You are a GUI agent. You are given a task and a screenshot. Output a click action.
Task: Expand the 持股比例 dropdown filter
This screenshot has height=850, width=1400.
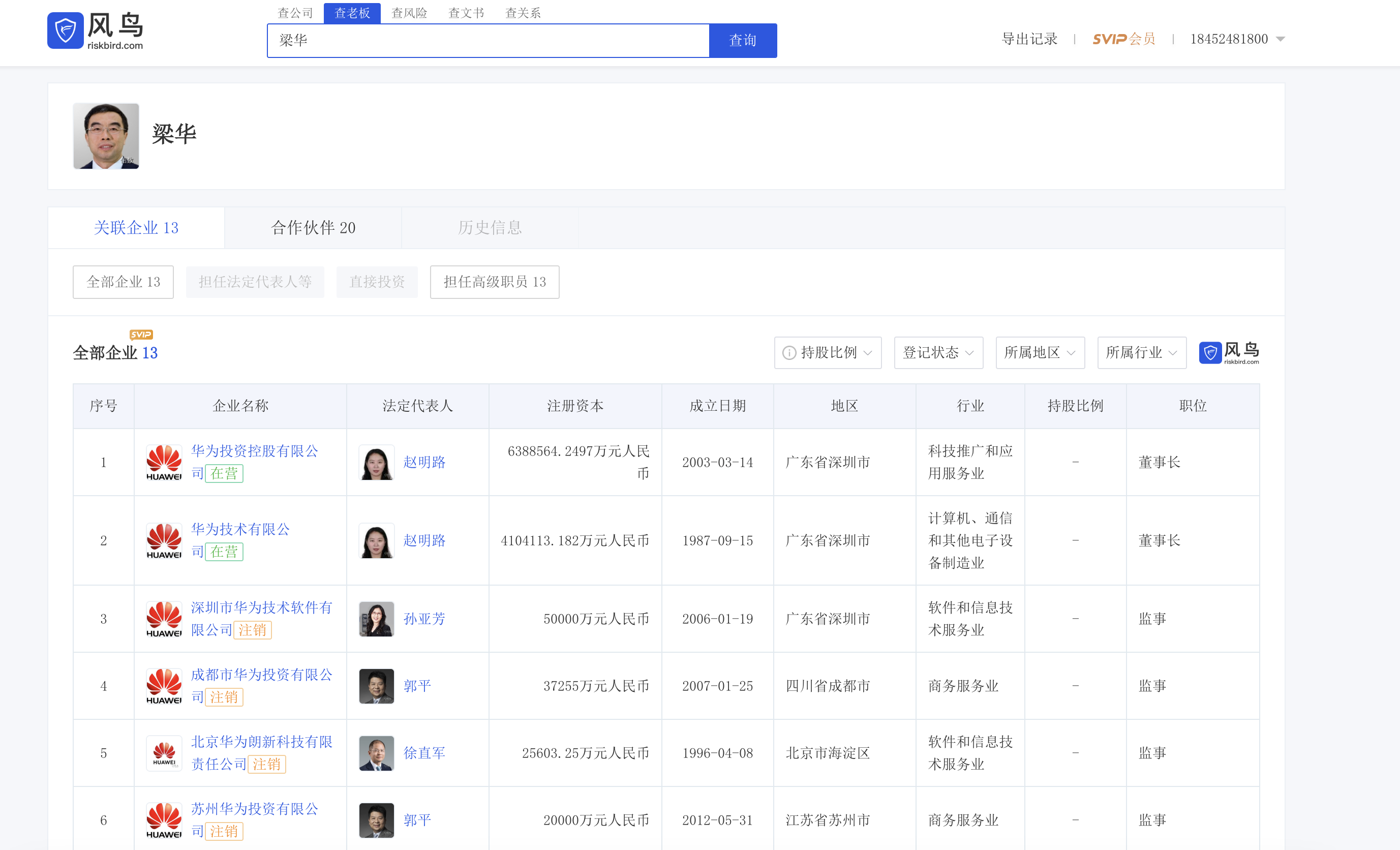pyautogui.click(x=835, y=353)
